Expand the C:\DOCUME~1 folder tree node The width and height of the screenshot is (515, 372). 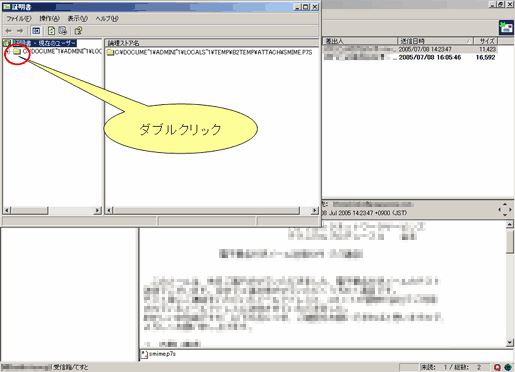(8, 51)
